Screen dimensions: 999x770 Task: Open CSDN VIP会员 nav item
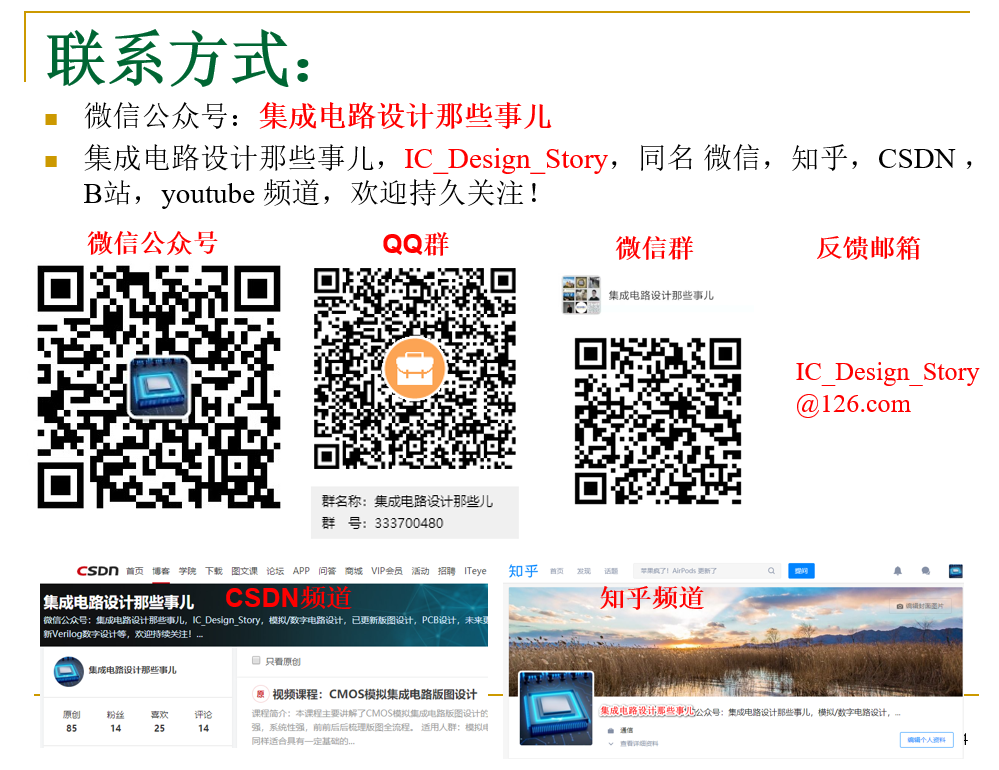(x=387, y=571)
